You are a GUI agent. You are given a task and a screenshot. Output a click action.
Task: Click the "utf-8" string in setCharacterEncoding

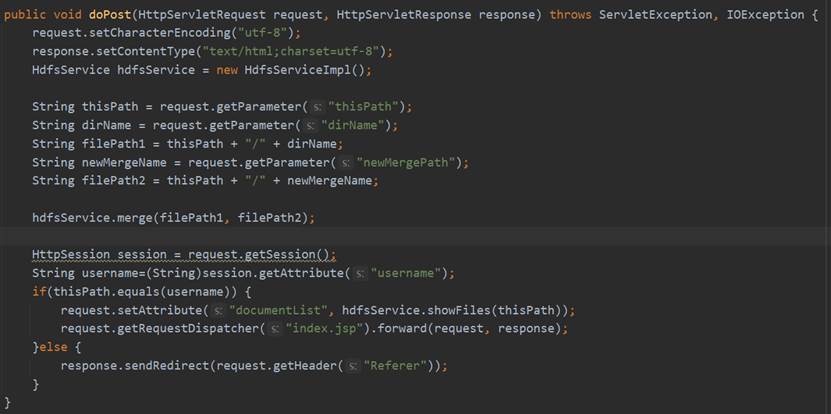[263, 33]
